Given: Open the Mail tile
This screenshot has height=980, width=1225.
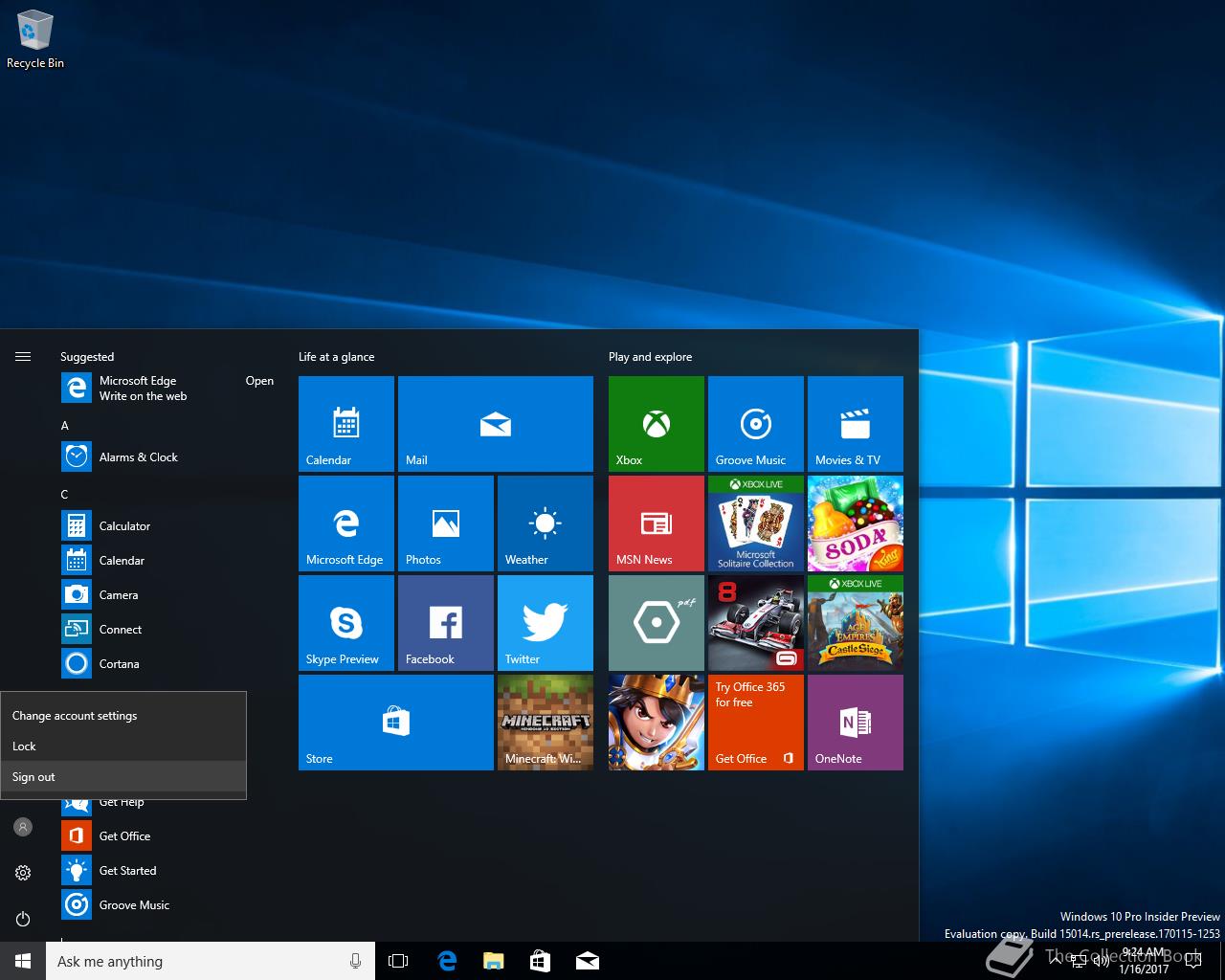Looking at the screenshot, I should (x=496, y=423).
